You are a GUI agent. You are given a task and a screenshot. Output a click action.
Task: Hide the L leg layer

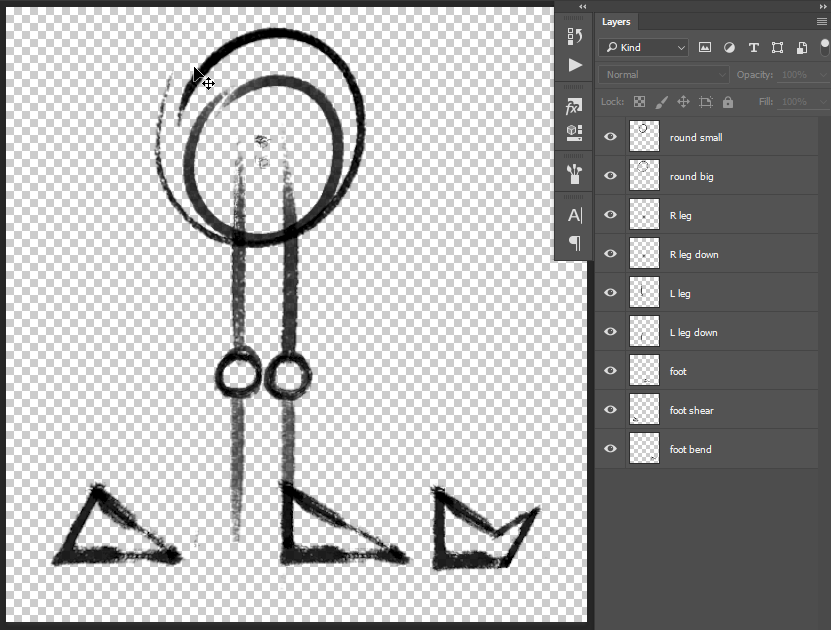coord(611,292)
